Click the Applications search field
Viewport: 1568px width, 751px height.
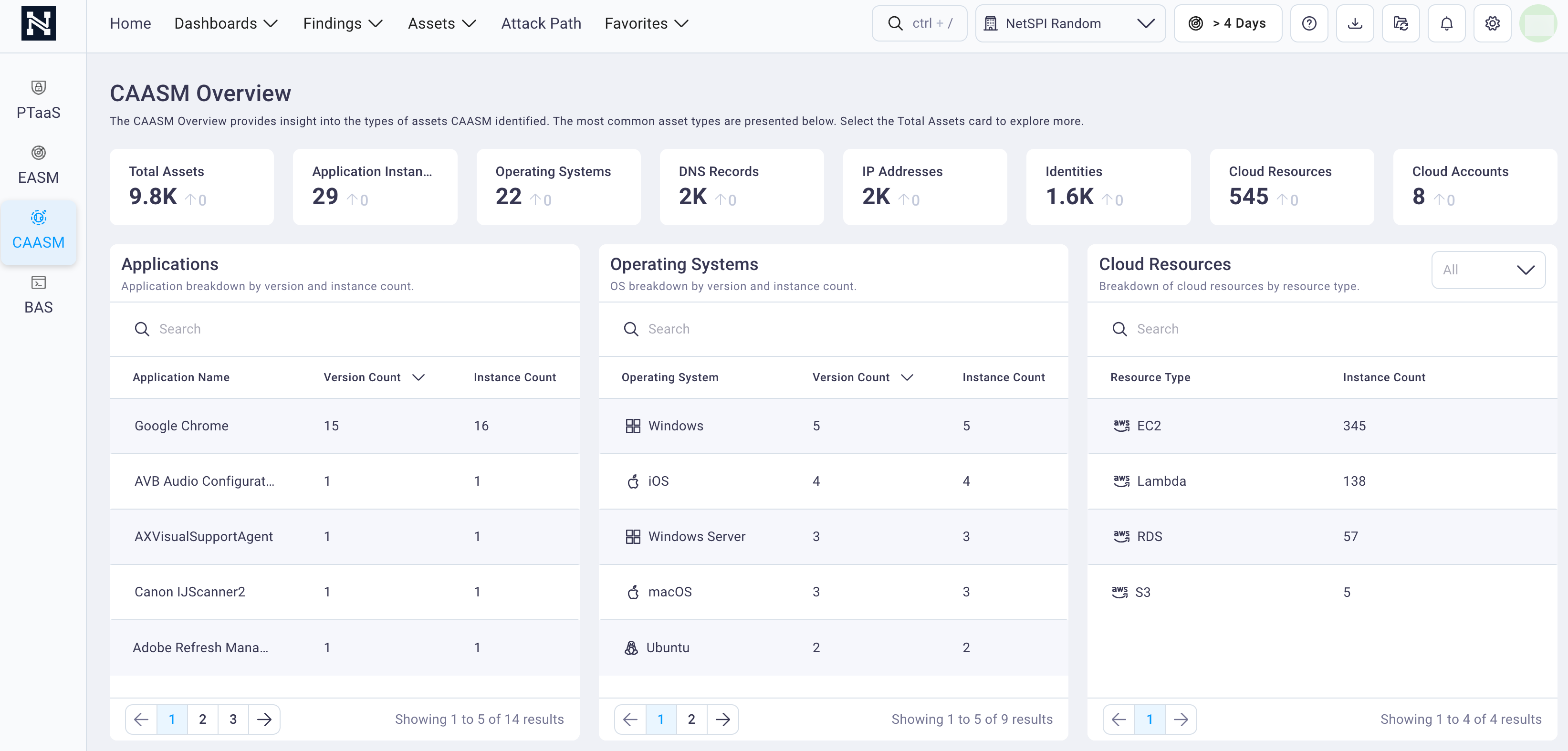(x=345, y=329)
